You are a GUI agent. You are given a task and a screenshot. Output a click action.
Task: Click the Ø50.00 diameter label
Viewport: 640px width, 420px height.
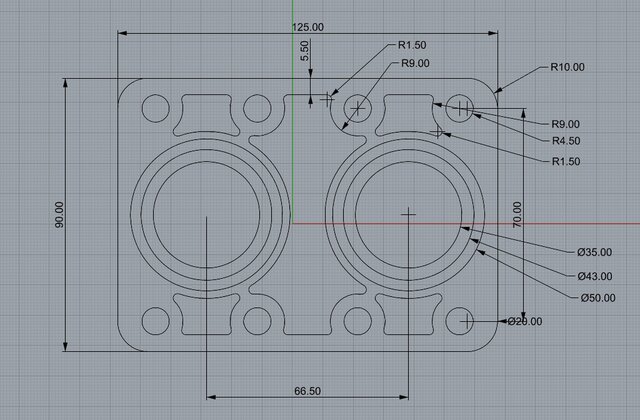click(x=597, y=298)
